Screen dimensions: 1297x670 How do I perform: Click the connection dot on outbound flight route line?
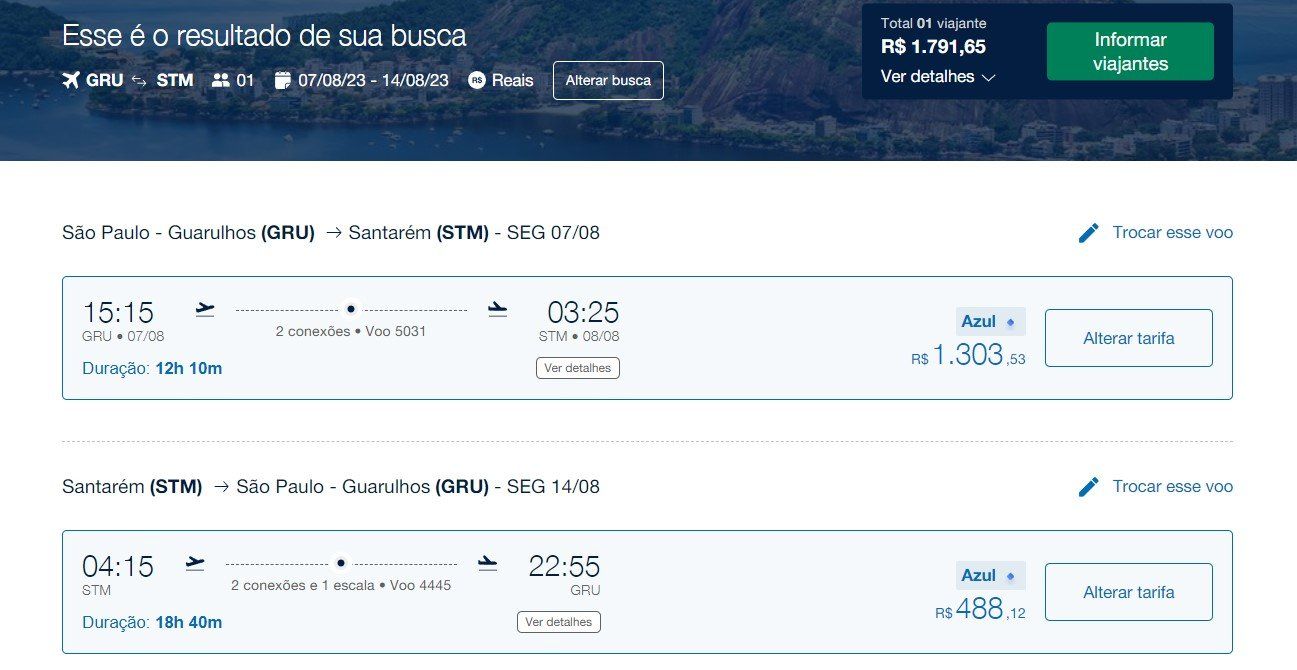351,310
